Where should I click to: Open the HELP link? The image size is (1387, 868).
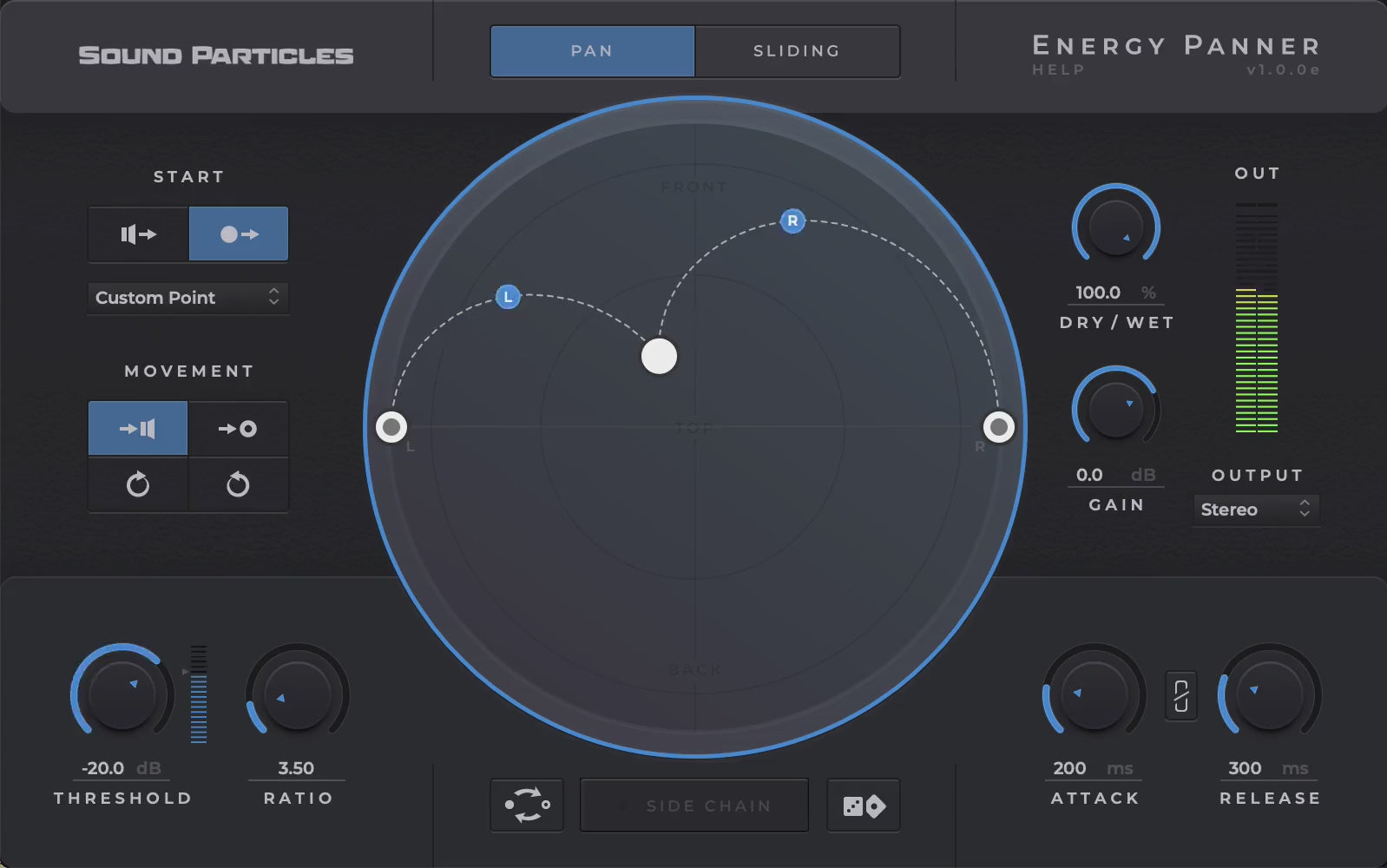click(x=1058, y=69)
